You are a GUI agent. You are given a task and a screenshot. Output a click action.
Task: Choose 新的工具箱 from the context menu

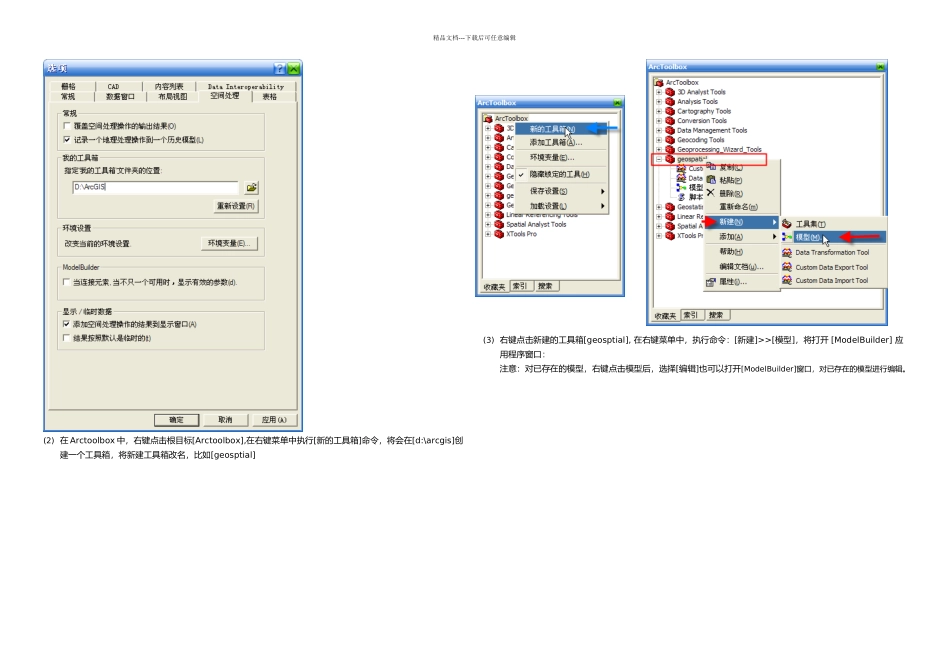point(552,129)
